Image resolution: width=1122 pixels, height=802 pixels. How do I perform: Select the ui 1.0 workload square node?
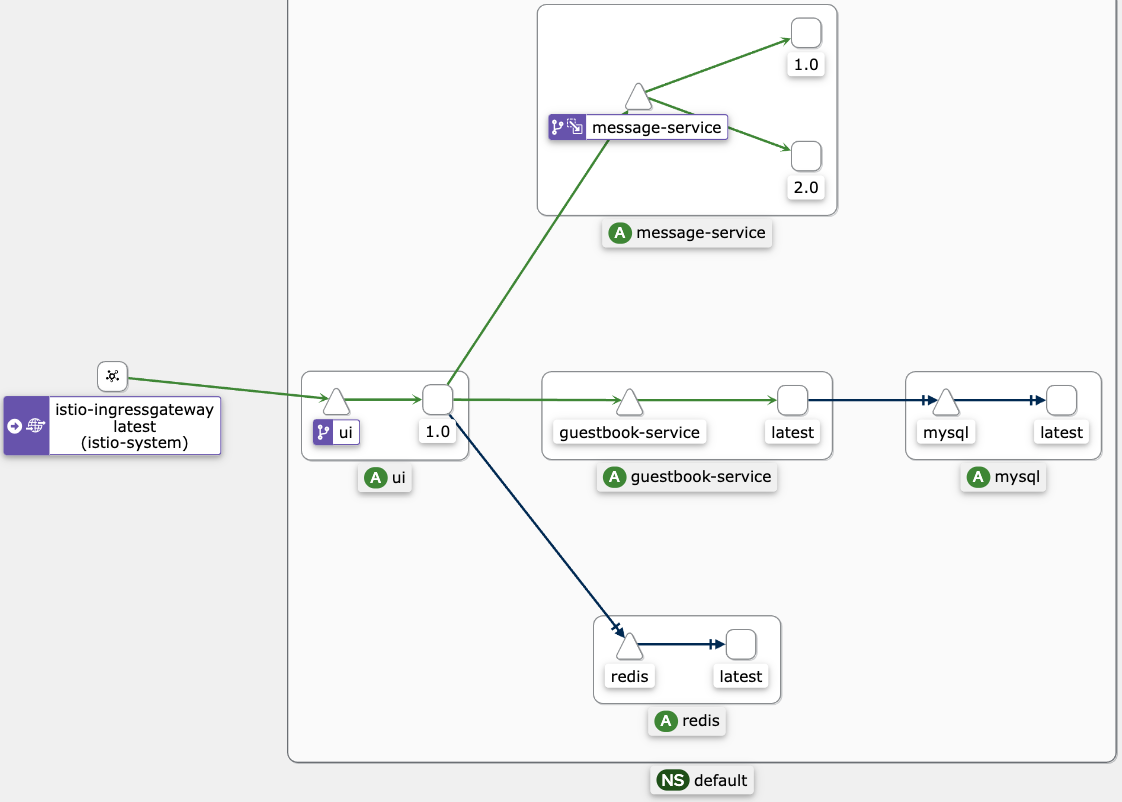437,399
